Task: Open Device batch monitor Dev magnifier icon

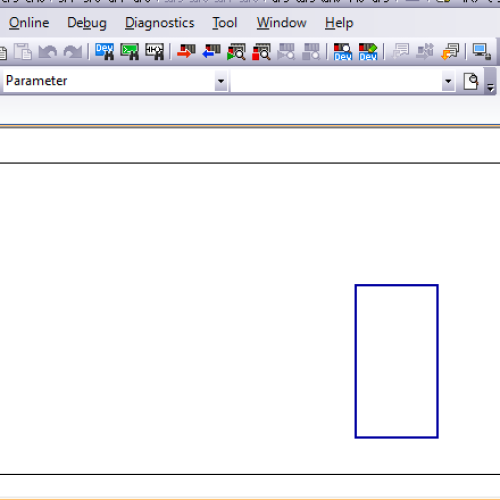Action: pyautogui.click(x=343, y=52)
